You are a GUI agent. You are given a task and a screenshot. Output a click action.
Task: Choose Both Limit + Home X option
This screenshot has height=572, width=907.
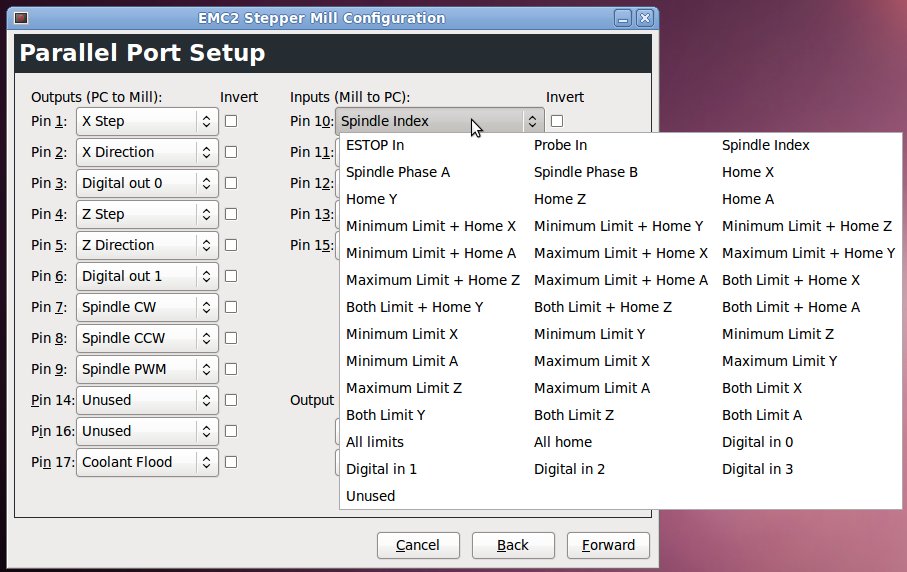pos(790,281)
